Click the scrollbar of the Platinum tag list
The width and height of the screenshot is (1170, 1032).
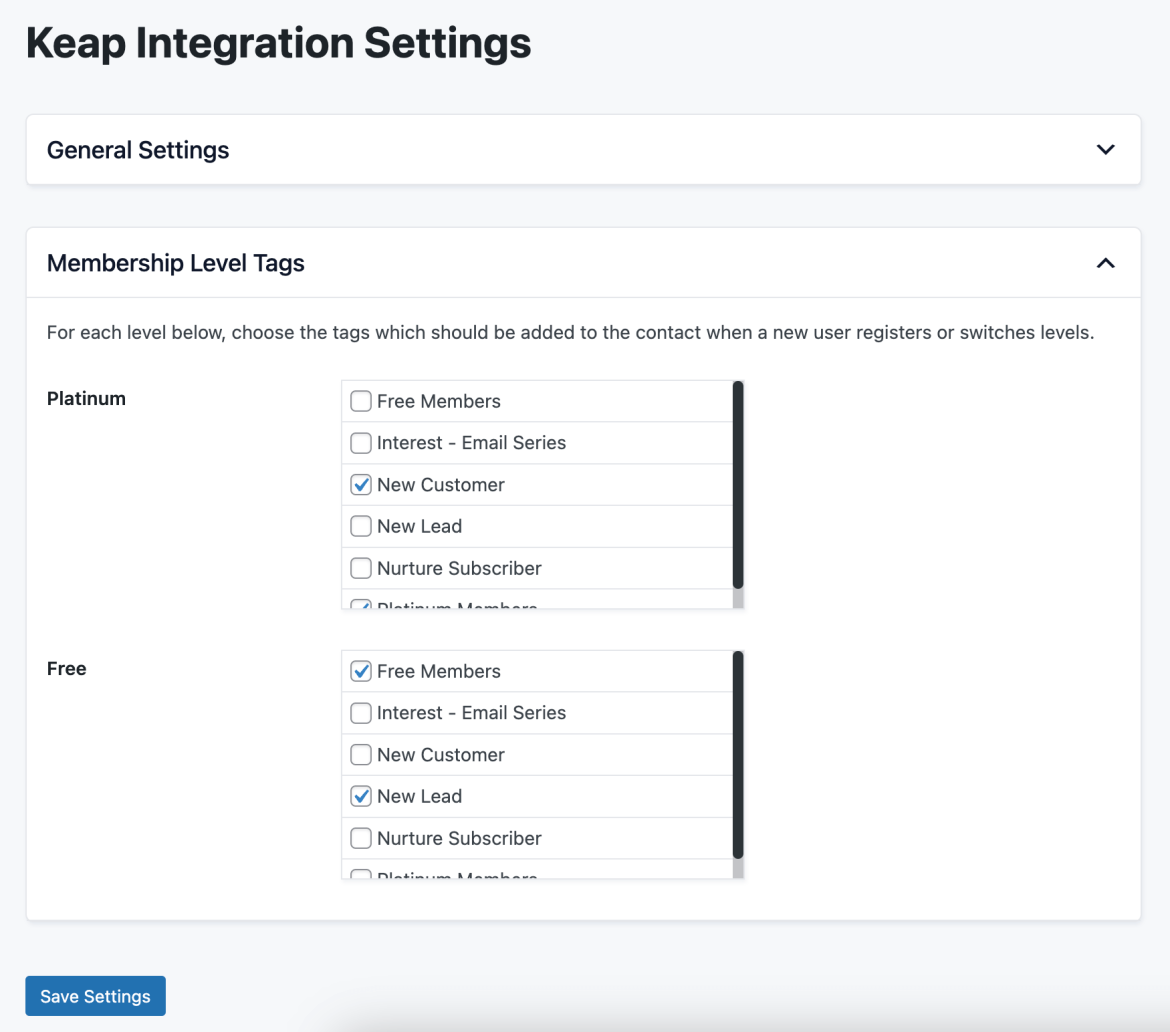[738, 490]
